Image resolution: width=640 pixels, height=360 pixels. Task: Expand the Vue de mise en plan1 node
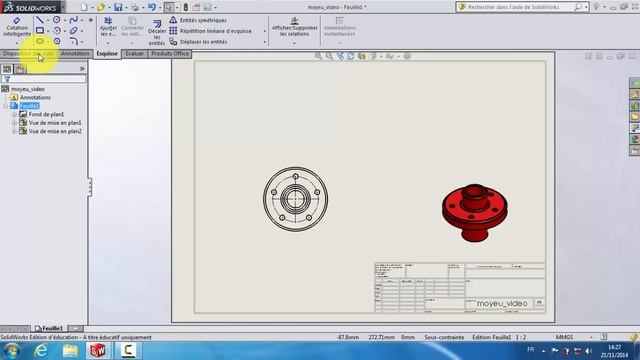[14, 123]
